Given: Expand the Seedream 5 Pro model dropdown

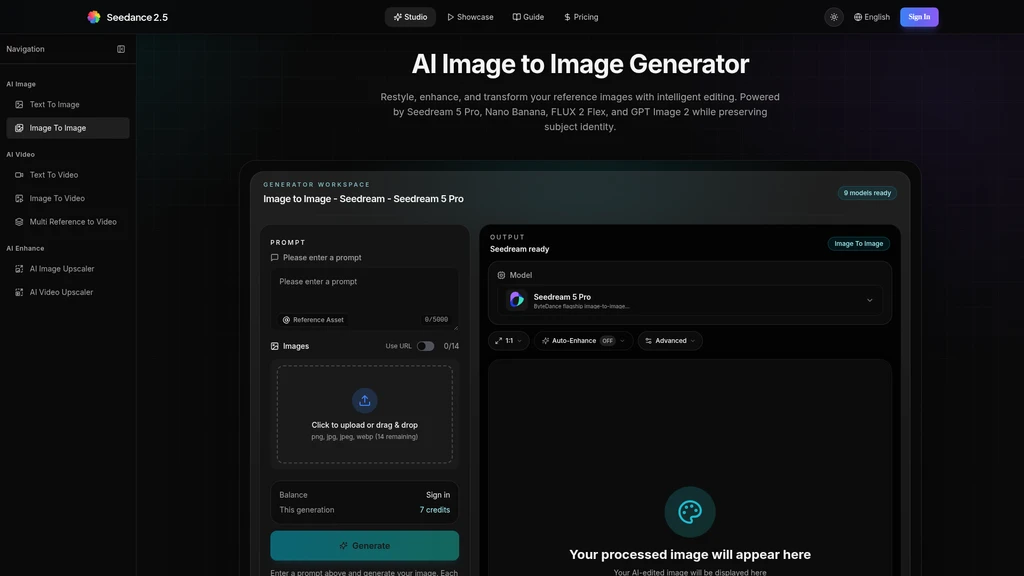Looking at the screenshot, I should click(690, 300).
